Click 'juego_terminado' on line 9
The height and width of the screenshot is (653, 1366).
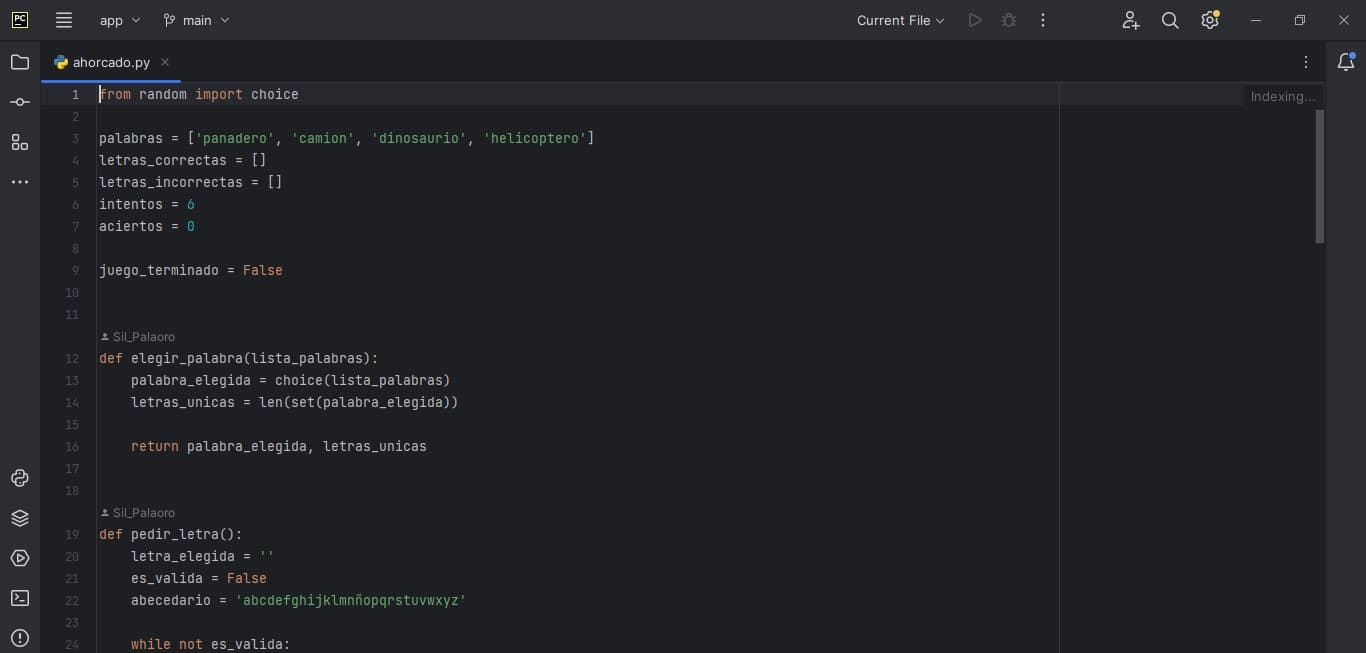click(x=159, y=270)
